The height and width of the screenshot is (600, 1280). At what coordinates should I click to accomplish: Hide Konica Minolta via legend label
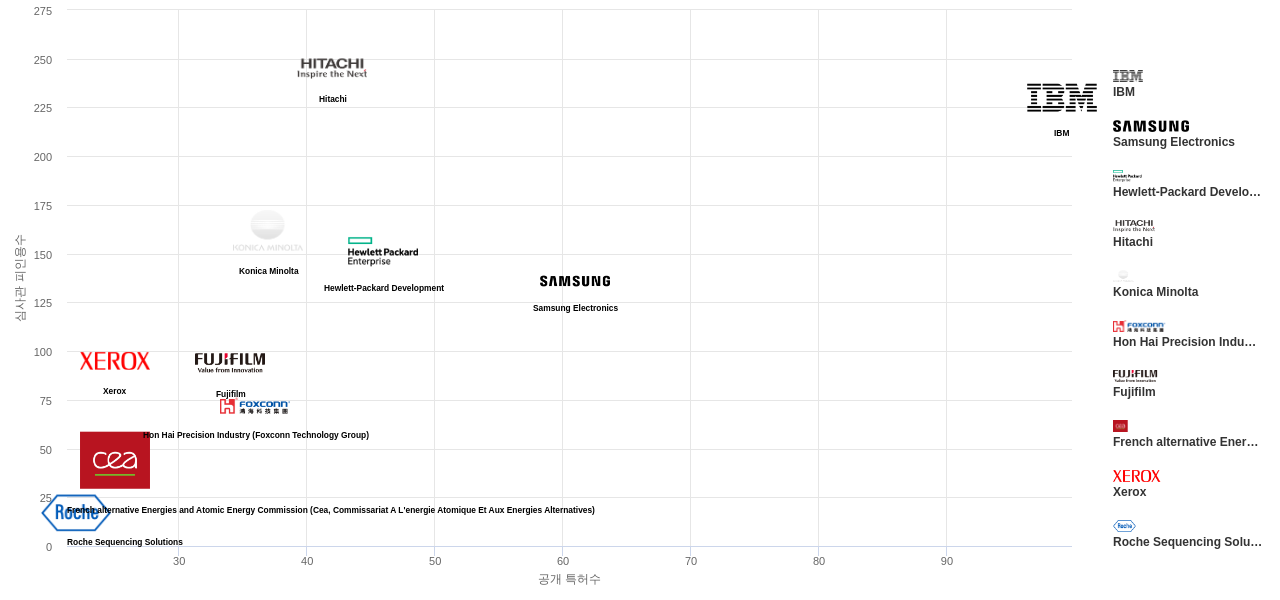point(1155,292)
